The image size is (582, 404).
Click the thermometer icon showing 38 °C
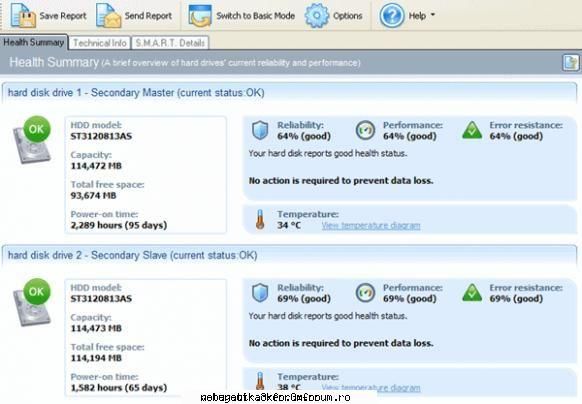tap(260, 381)
